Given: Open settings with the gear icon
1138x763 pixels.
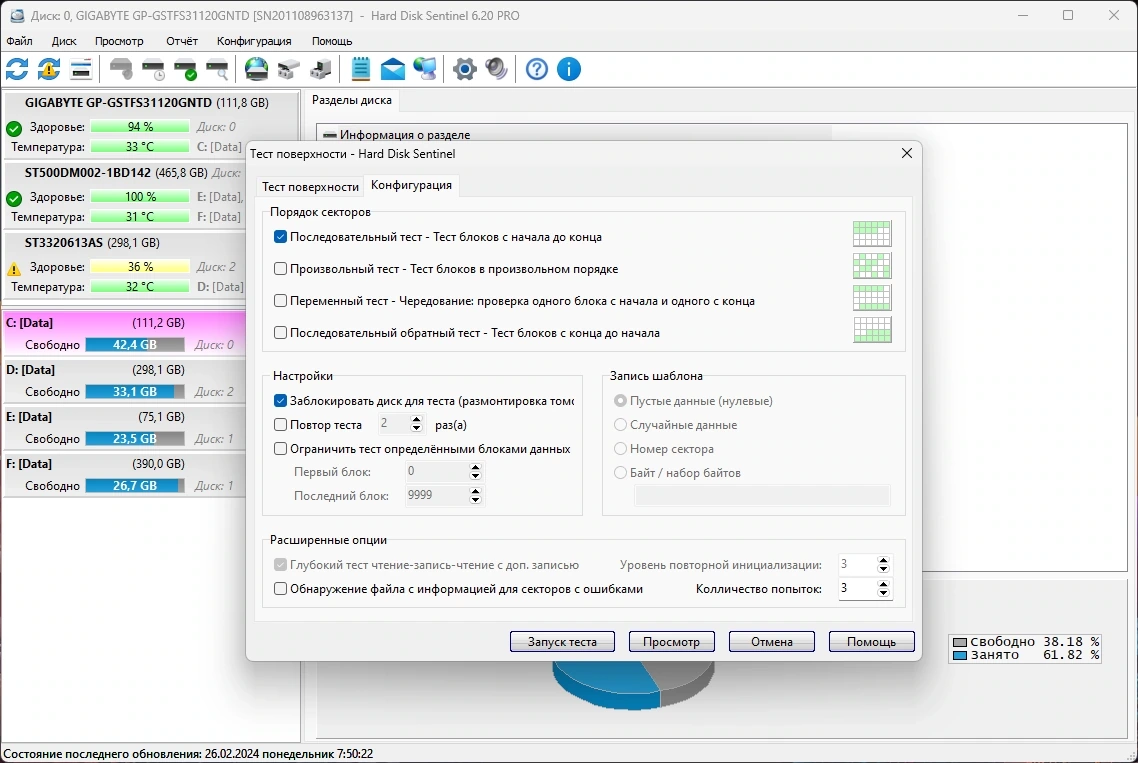Looking at the screenshot, I should coord(464,70).
